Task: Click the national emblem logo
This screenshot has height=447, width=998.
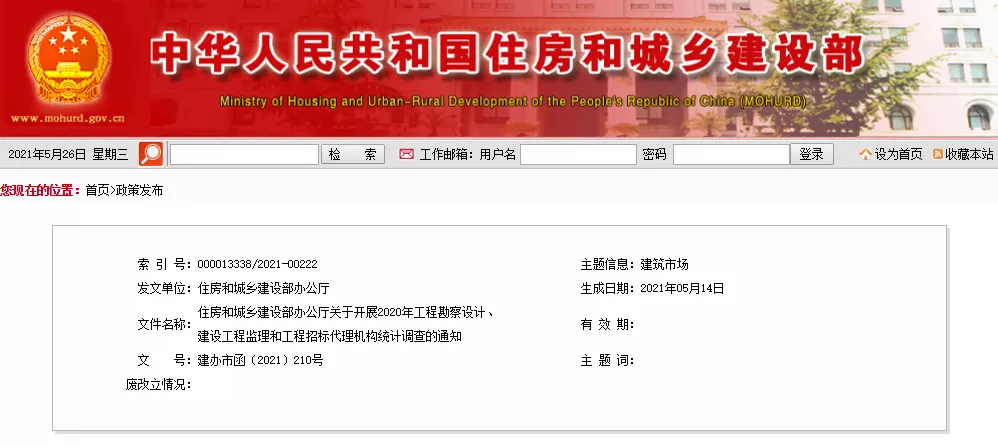Action: [x=68, y=60]
